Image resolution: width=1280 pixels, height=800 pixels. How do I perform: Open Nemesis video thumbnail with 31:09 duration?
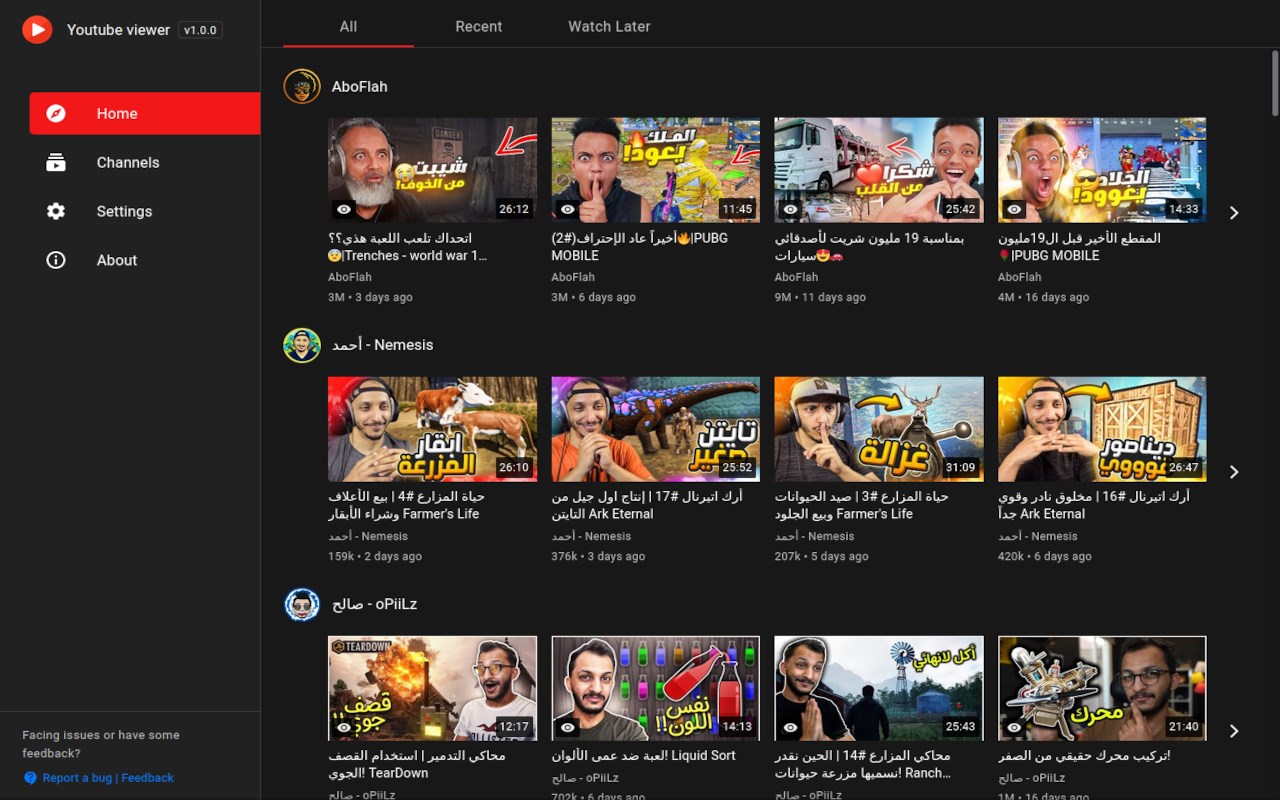(879, 429)
